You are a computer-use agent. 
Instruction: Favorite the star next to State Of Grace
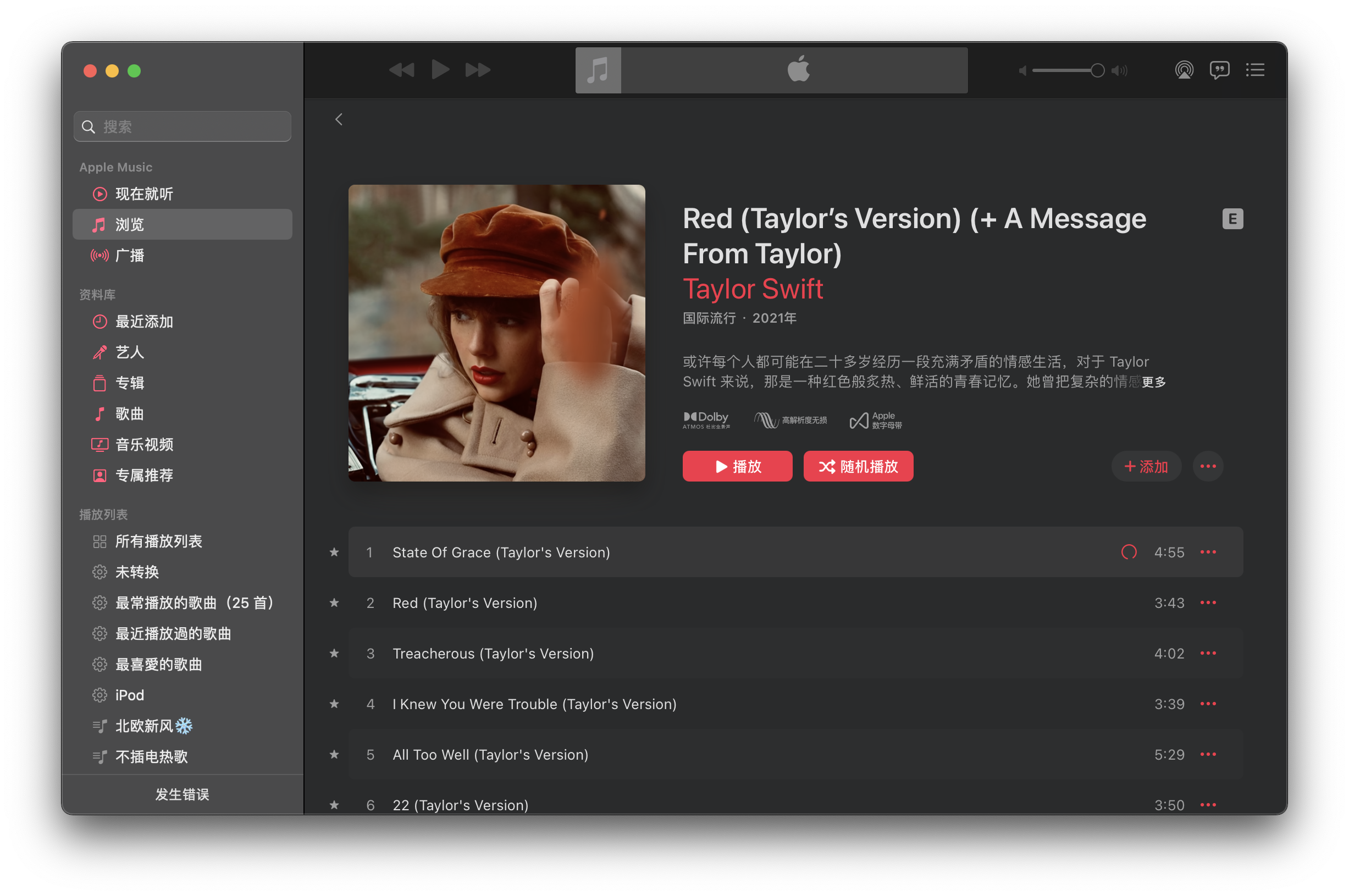(x=334, y=552)
